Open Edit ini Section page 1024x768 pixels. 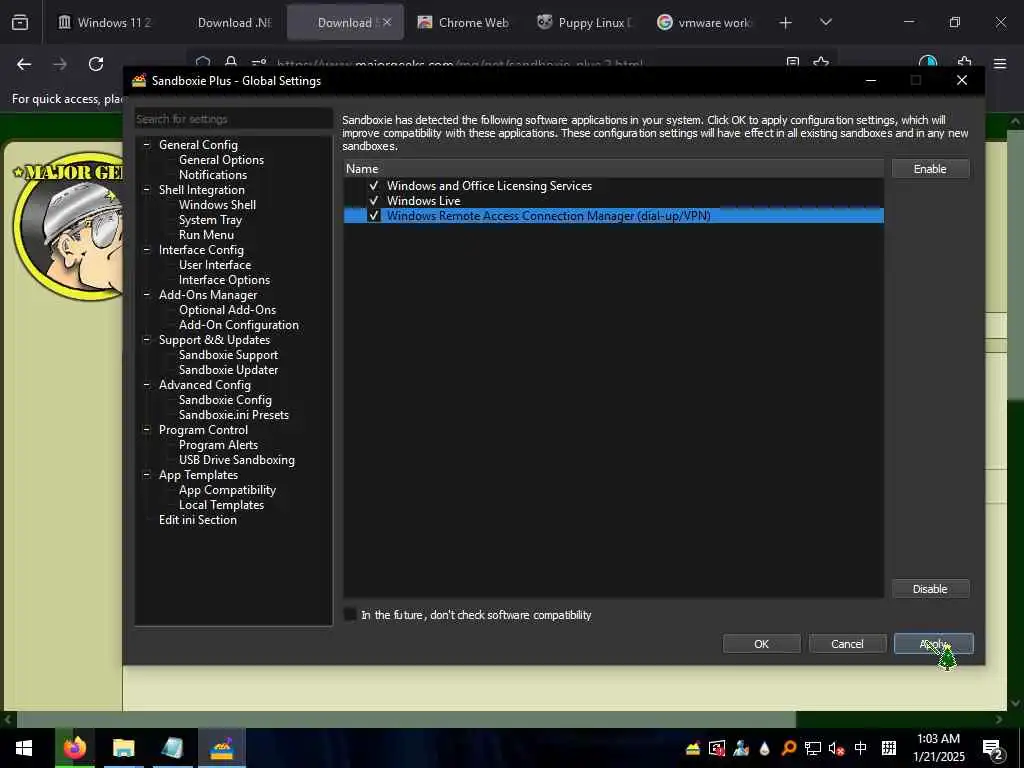[x=197, y=520]
